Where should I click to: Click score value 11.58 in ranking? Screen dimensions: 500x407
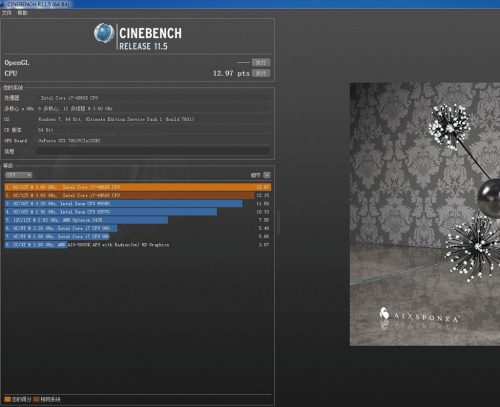click(263, 204)
